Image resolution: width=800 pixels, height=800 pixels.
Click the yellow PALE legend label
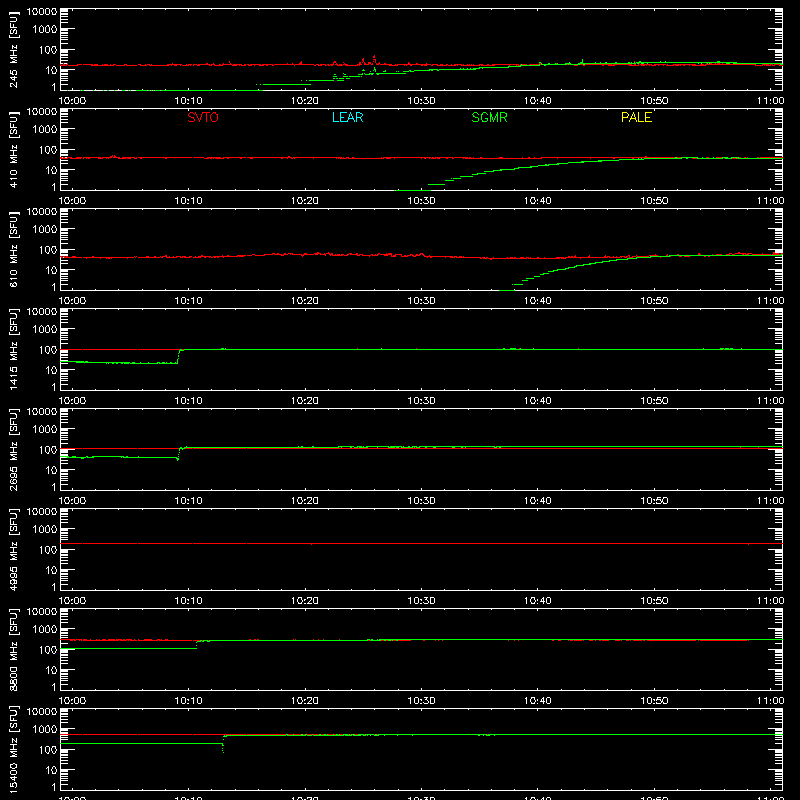[636, 117]
